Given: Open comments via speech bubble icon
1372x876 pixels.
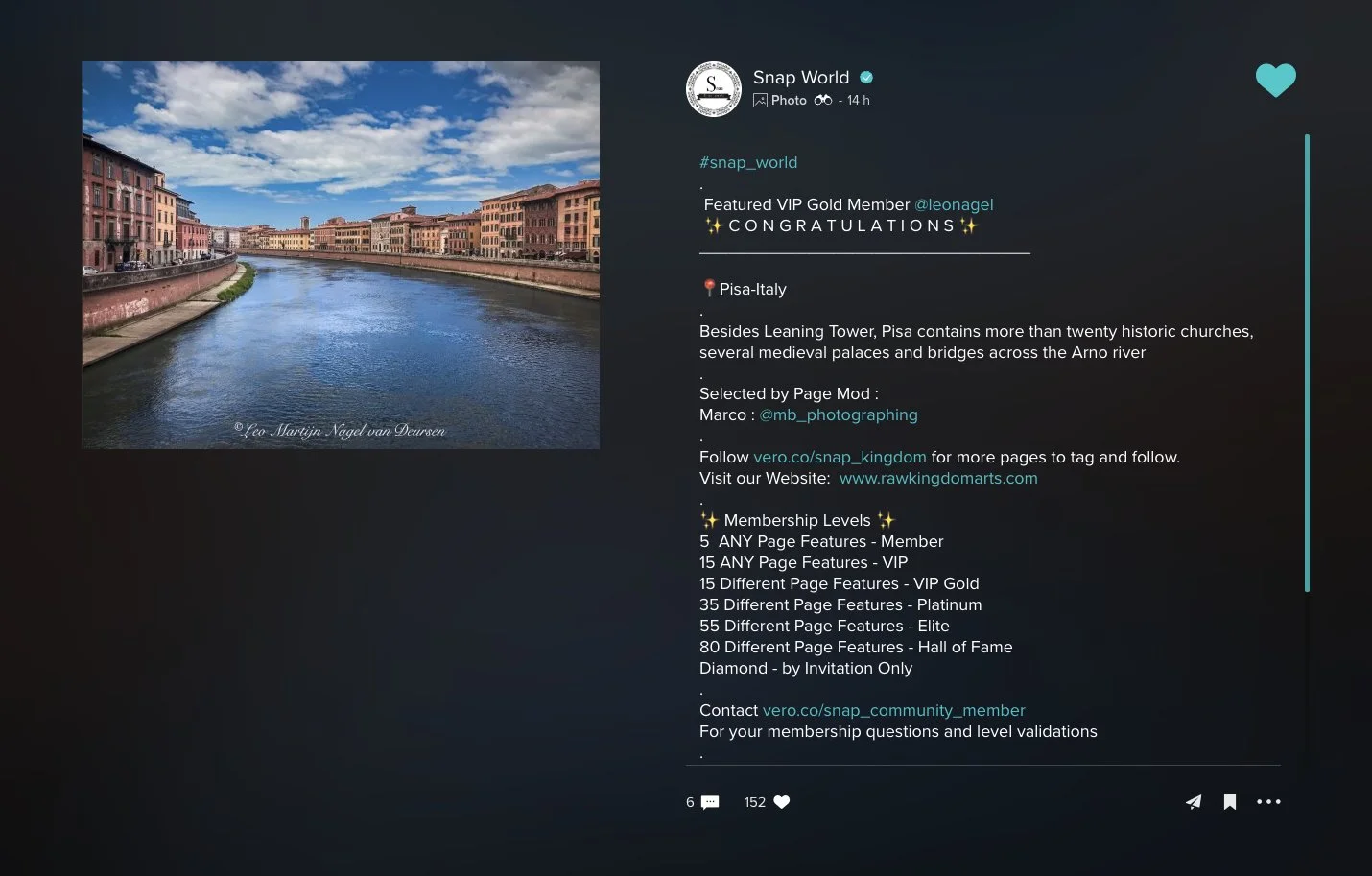Looking at the screenshot, I should click(710, 802).
